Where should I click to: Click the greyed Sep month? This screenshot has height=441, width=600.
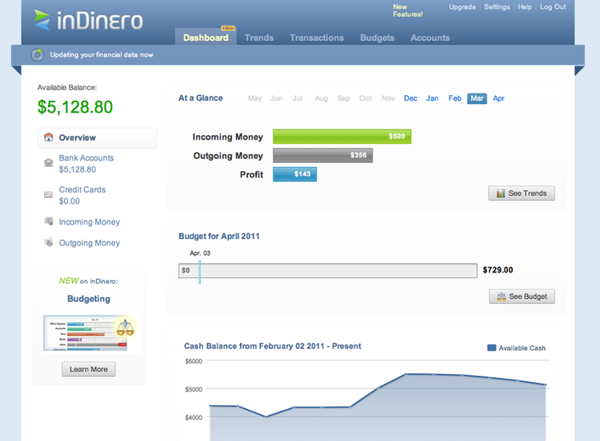343,98
